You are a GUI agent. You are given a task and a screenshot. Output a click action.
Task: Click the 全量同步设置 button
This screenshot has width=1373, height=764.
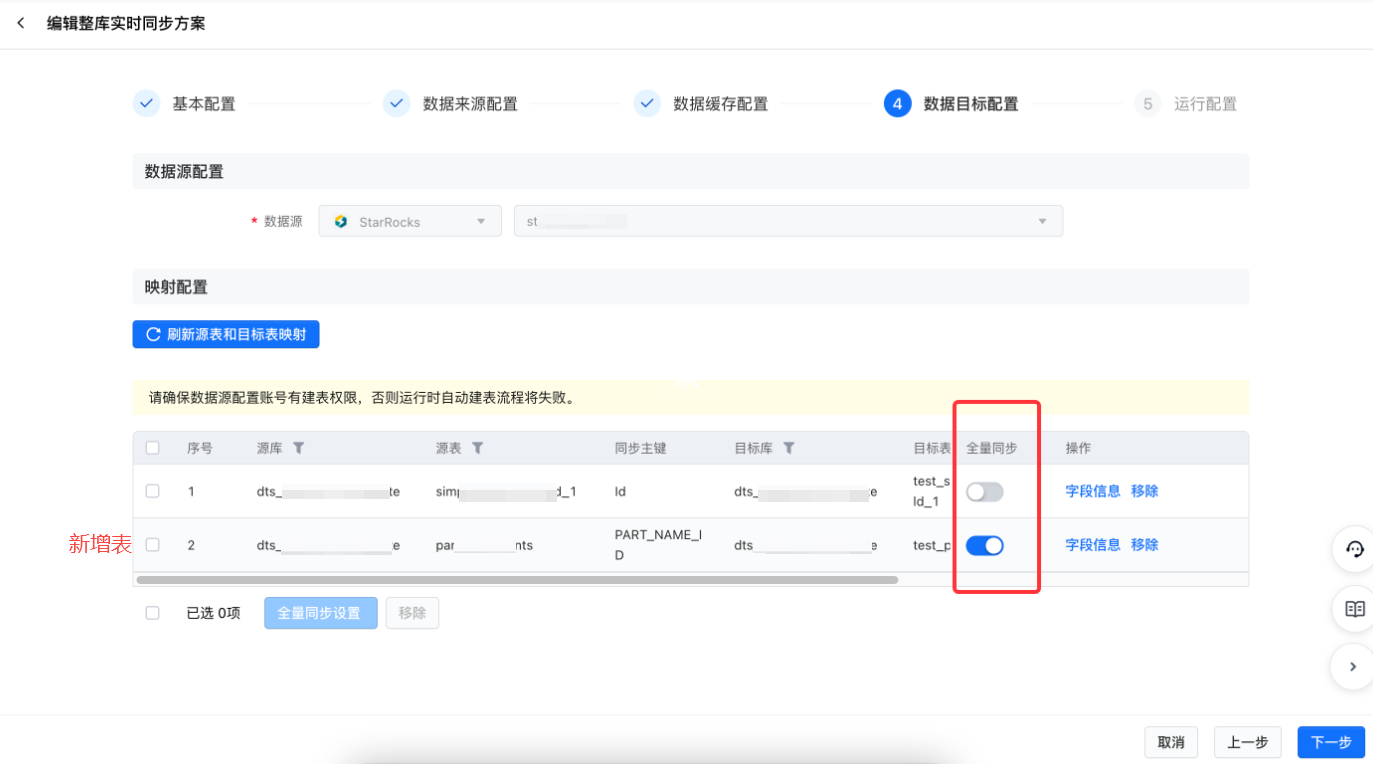click(321, 613)
